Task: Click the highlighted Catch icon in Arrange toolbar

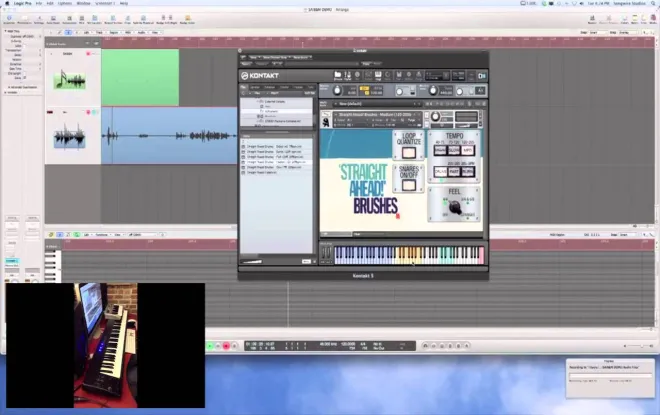Action: pos(68,32)
